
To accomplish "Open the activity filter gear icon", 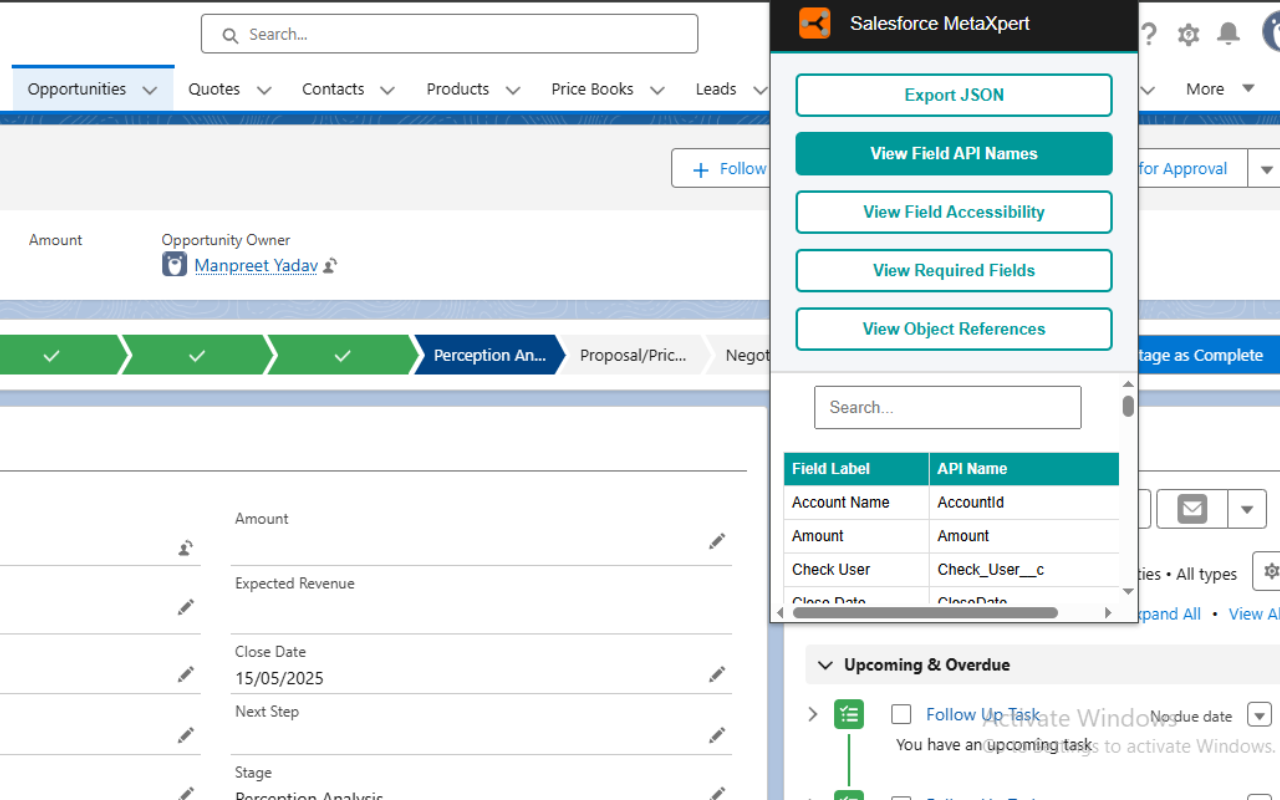I will [1269, 571].
